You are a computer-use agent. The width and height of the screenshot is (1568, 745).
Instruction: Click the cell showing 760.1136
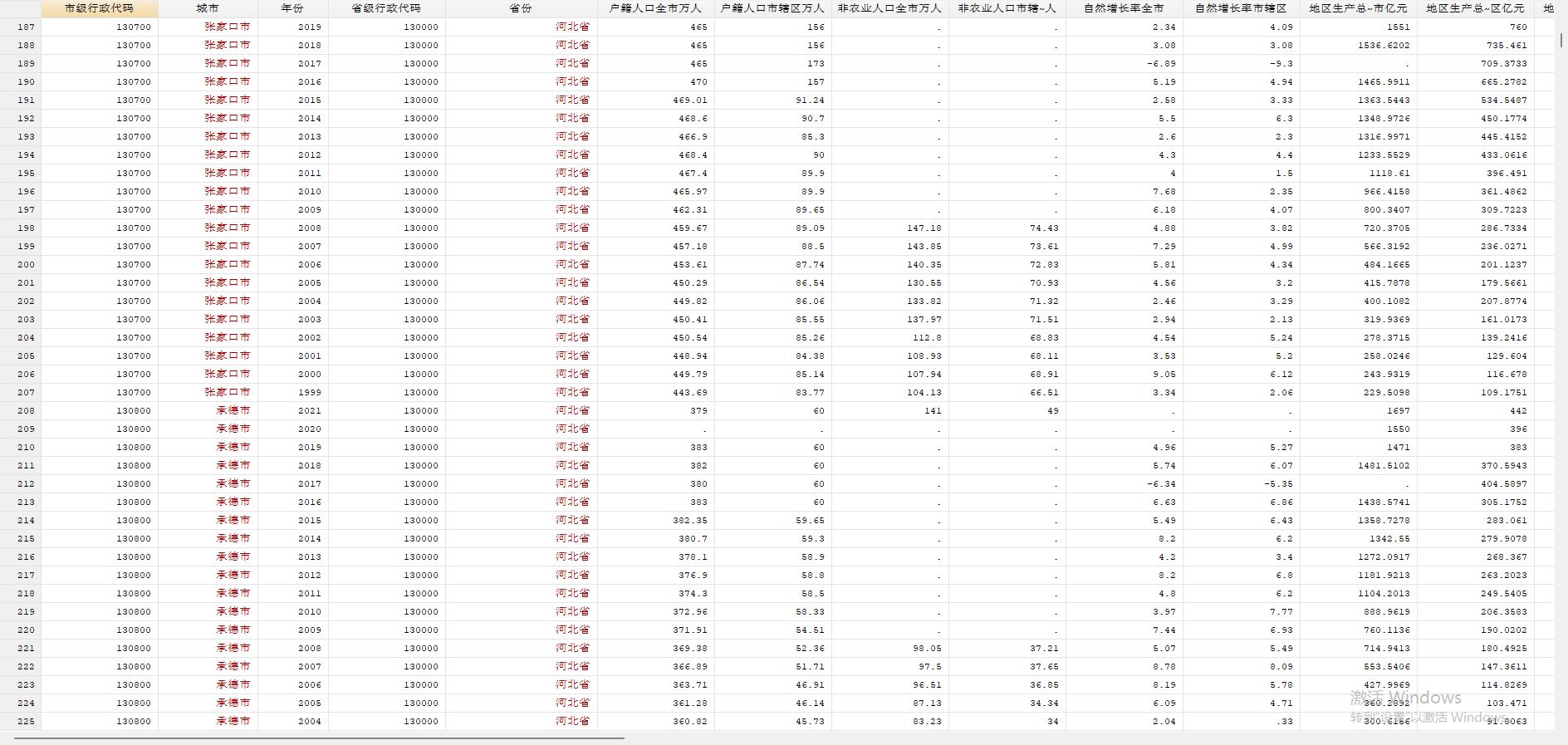point(1358,630)
